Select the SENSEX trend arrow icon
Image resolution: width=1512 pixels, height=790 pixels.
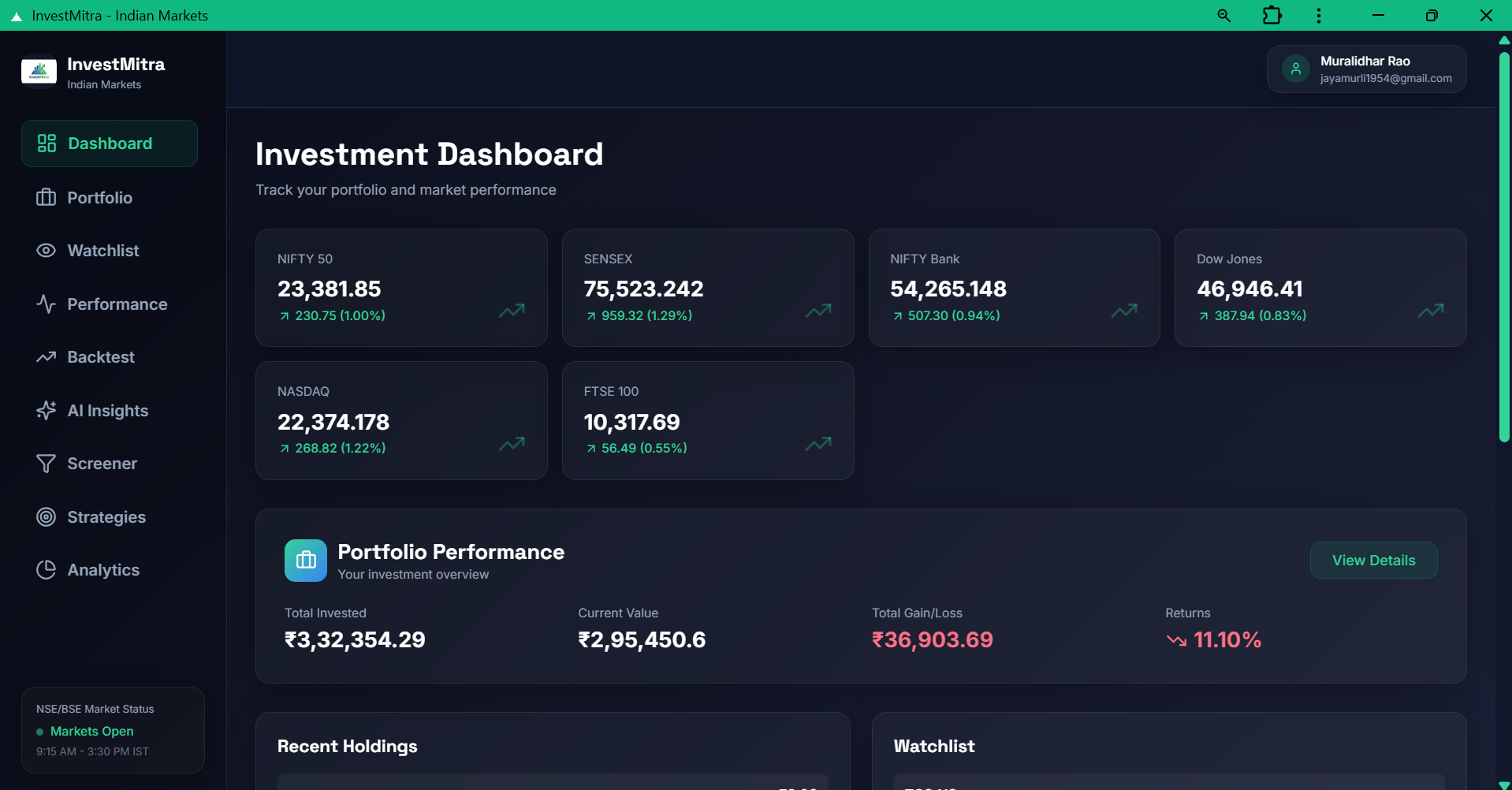point(817,311)
